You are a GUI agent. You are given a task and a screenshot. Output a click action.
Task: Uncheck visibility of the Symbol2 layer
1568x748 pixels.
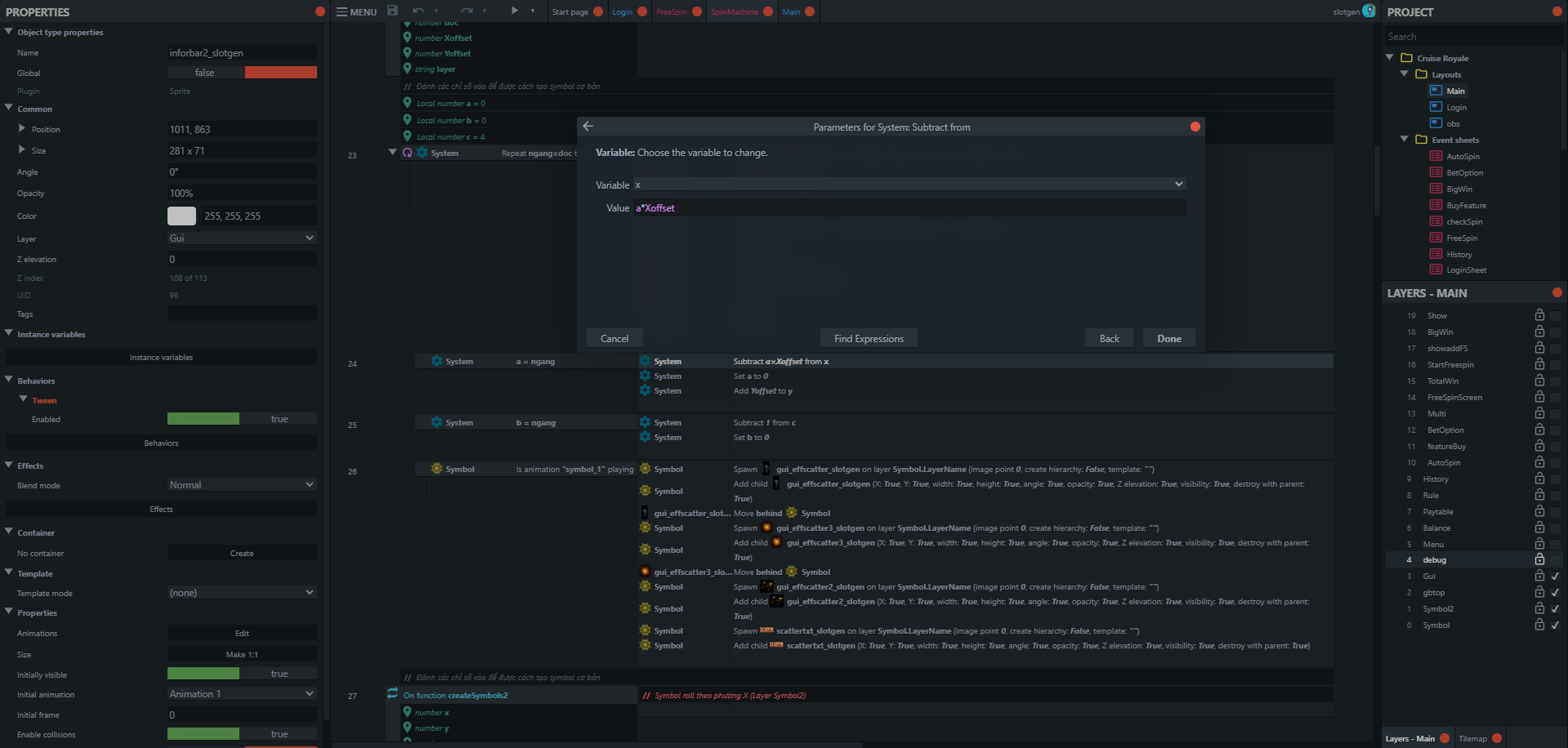click(x=1555, y=608)
